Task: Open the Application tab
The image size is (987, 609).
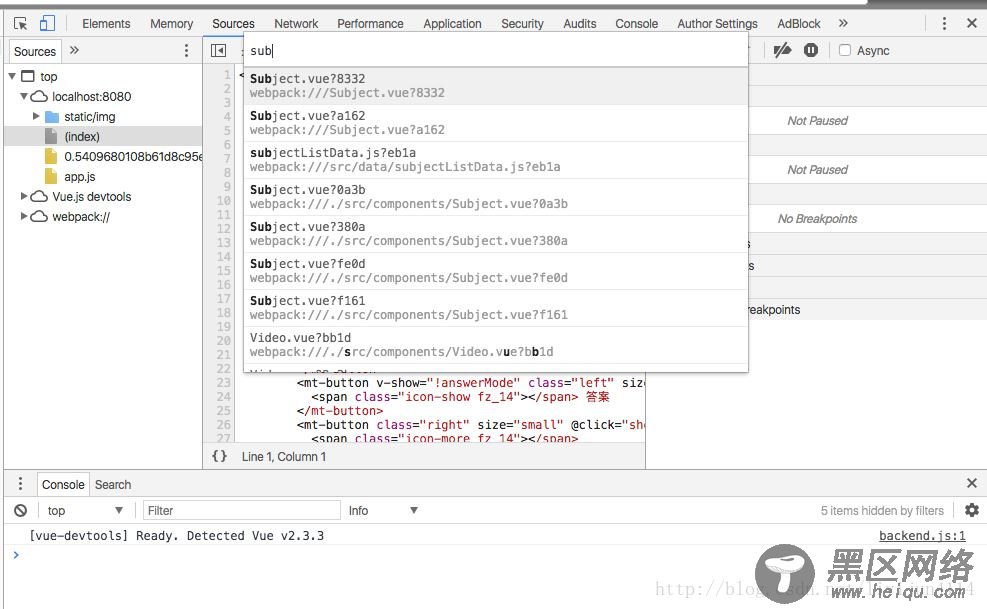Action: click(x=452, y=24)
